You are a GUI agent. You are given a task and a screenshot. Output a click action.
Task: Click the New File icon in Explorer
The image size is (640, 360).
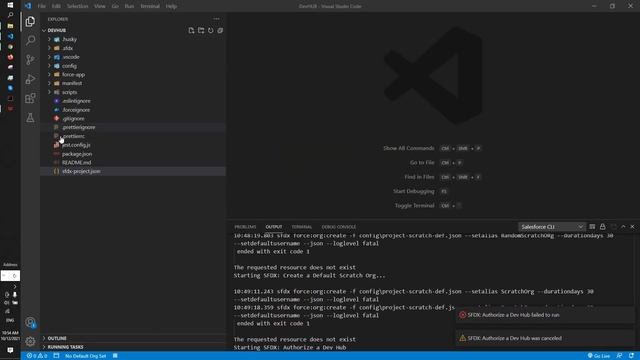[191, 31]
